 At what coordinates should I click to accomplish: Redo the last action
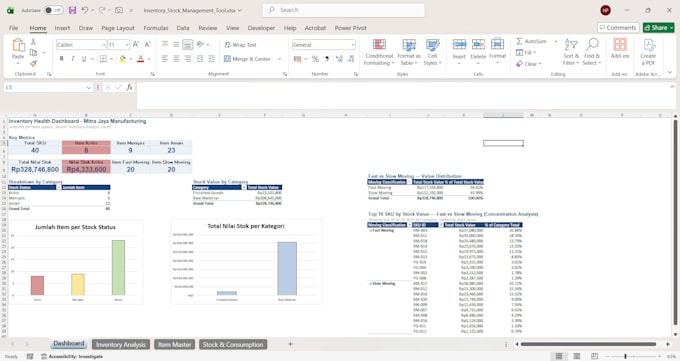[102, 10]
